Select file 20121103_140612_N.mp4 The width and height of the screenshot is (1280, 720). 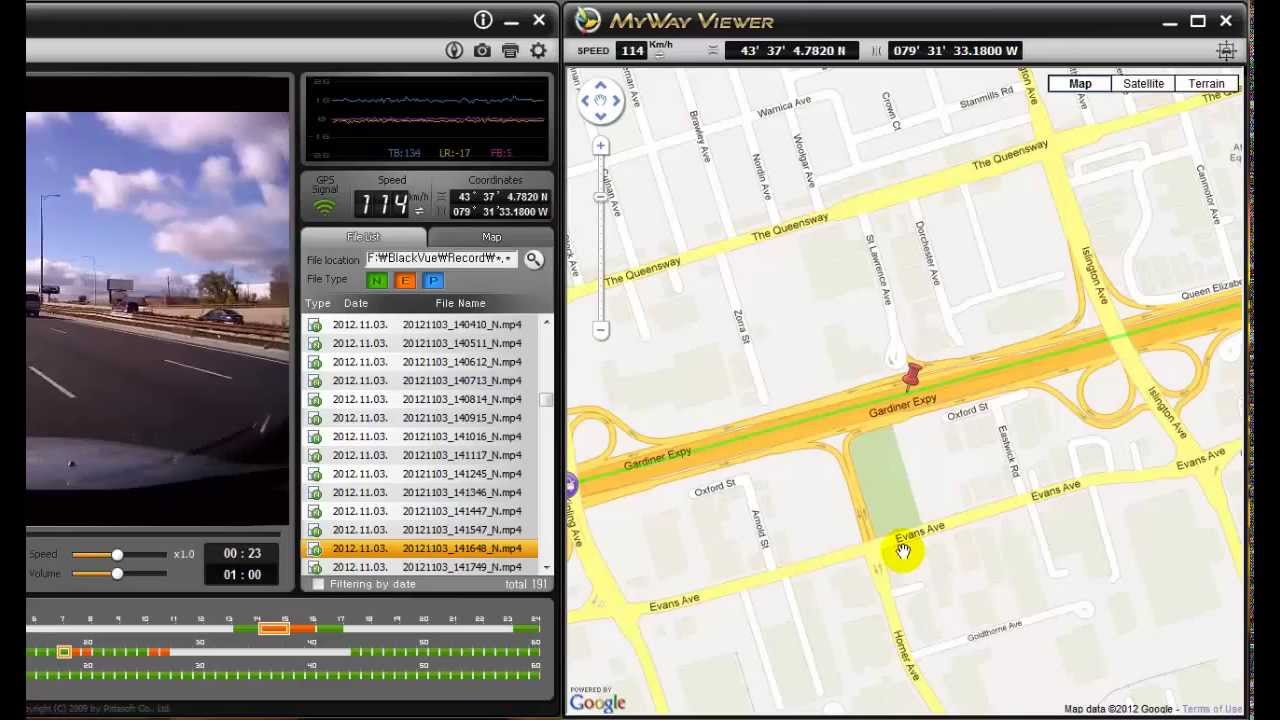coord(420,362)
